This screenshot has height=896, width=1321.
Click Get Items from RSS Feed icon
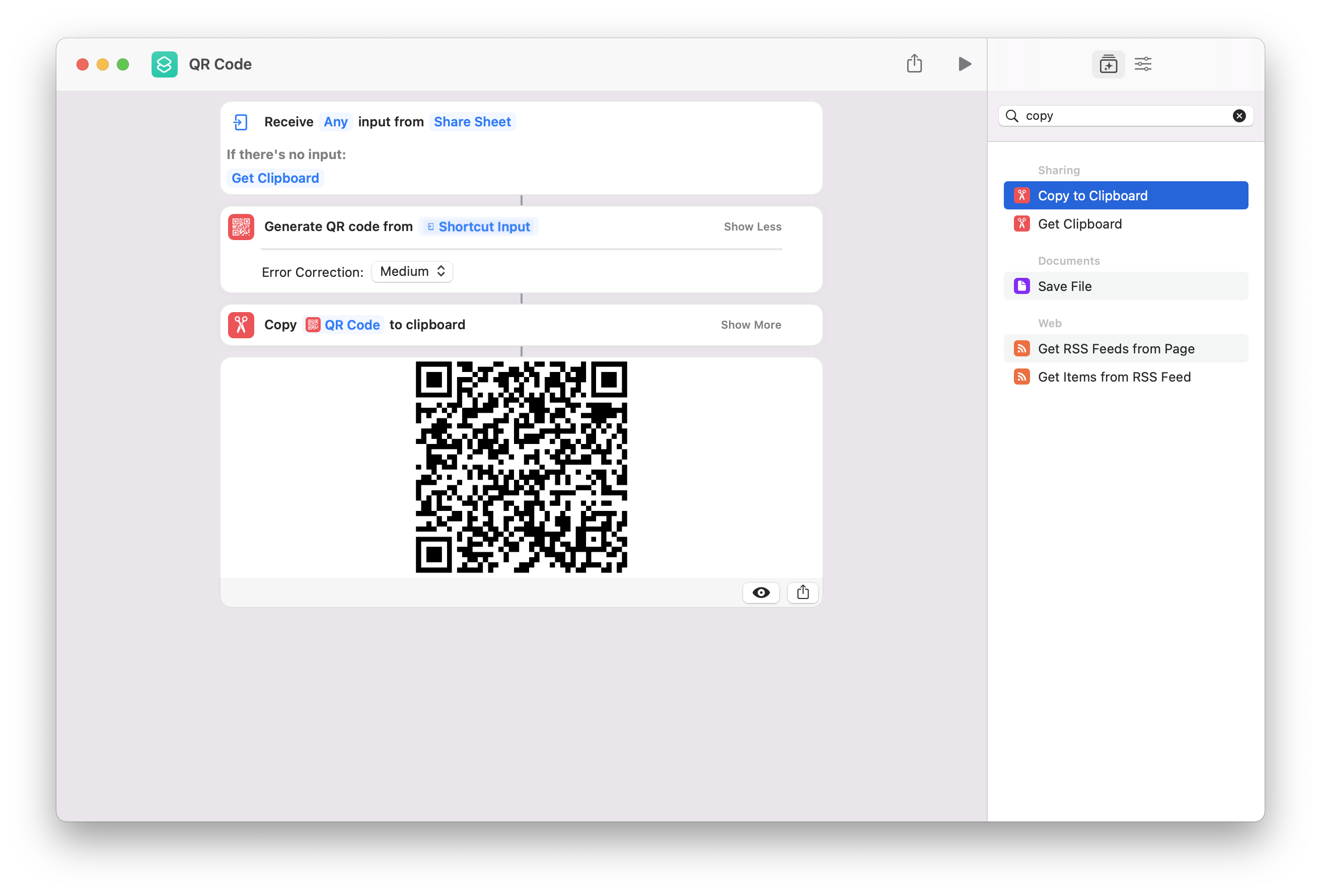pyautogui.click(x=1021, y=377)
